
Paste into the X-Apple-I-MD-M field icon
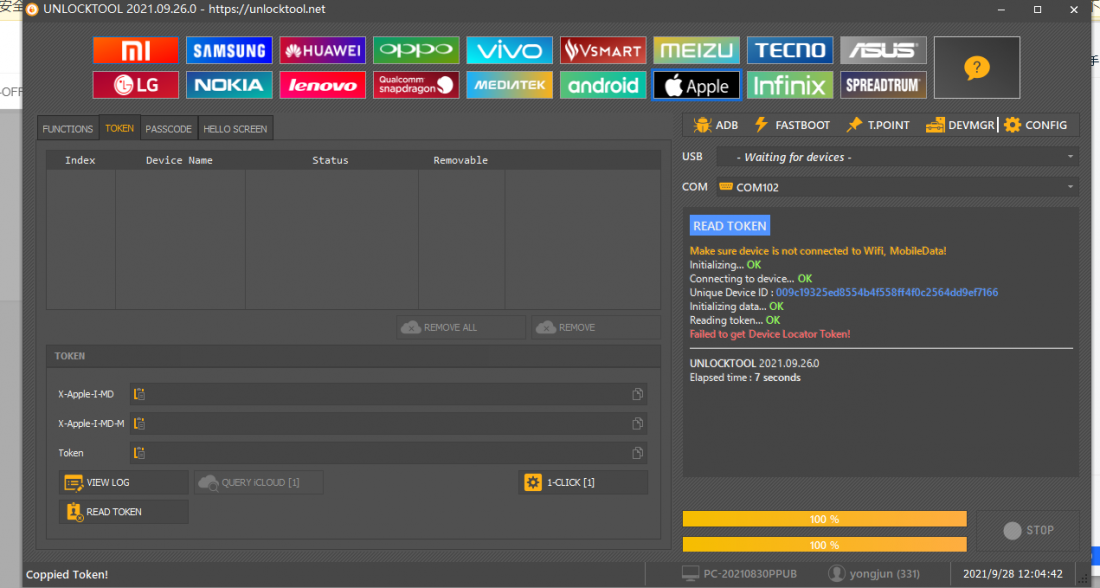139,423
